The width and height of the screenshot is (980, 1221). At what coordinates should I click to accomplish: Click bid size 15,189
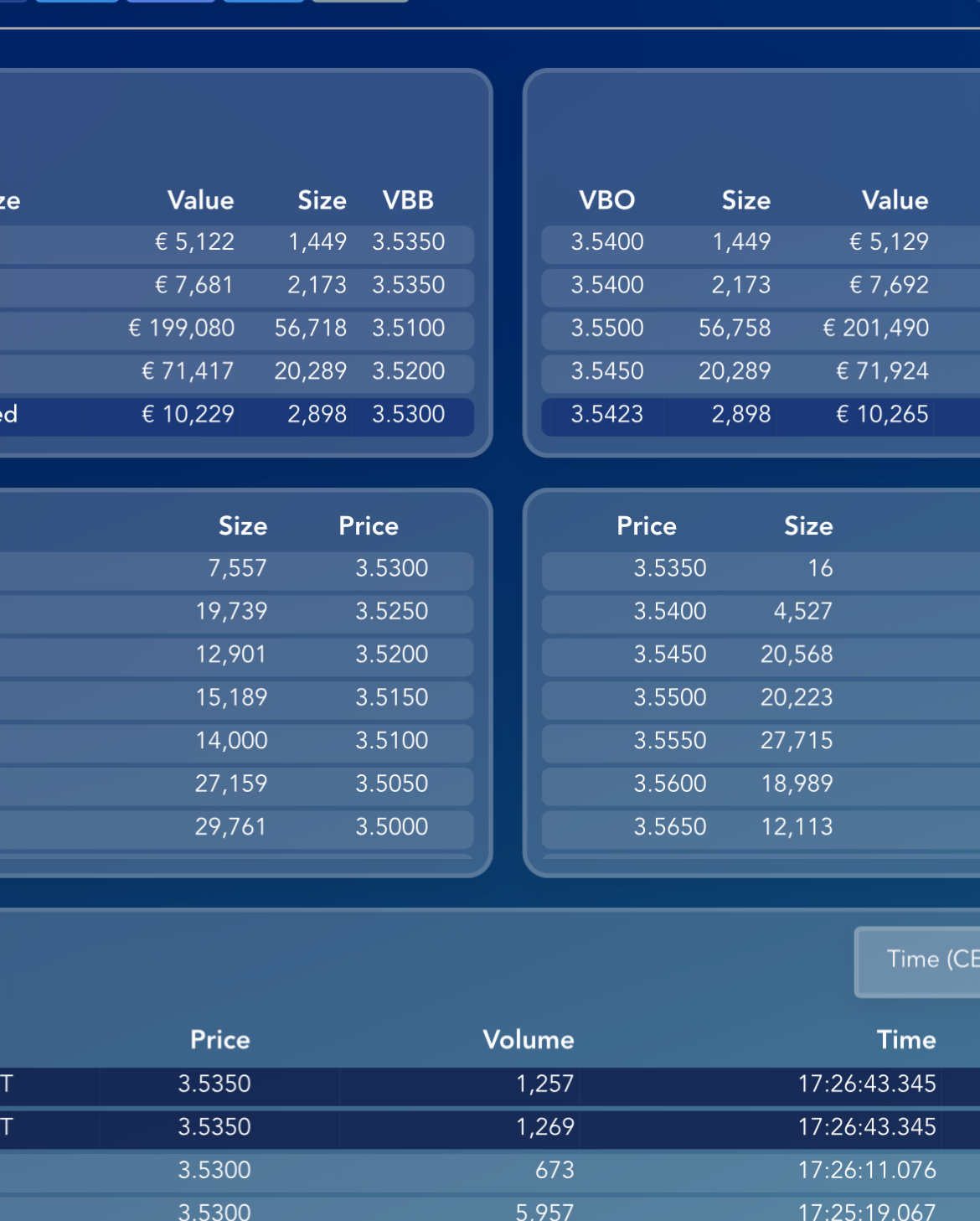(231, 697)
